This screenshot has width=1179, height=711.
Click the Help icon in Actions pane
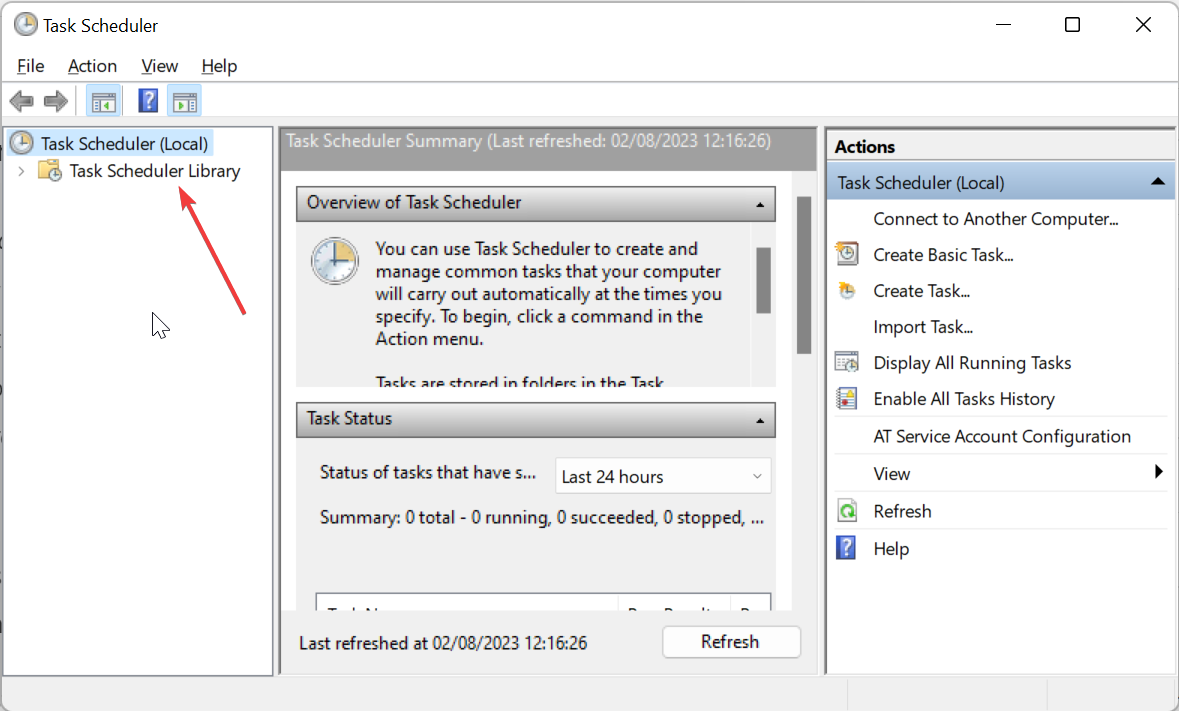tap(846, 548)
